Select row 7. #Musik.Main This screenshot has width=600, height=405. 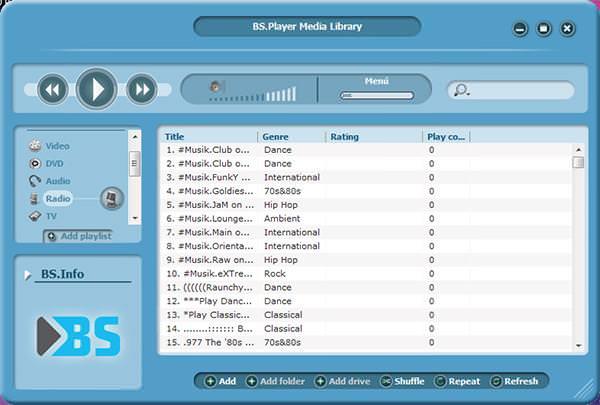[365, 232]
